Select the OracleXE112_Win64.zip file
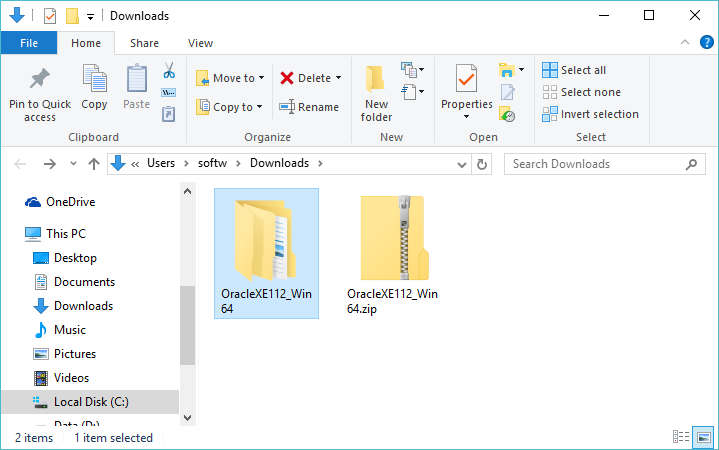Image resolution: width=719 pixels, height=450 pixels. pyautogui.click(x=393, y=253)
